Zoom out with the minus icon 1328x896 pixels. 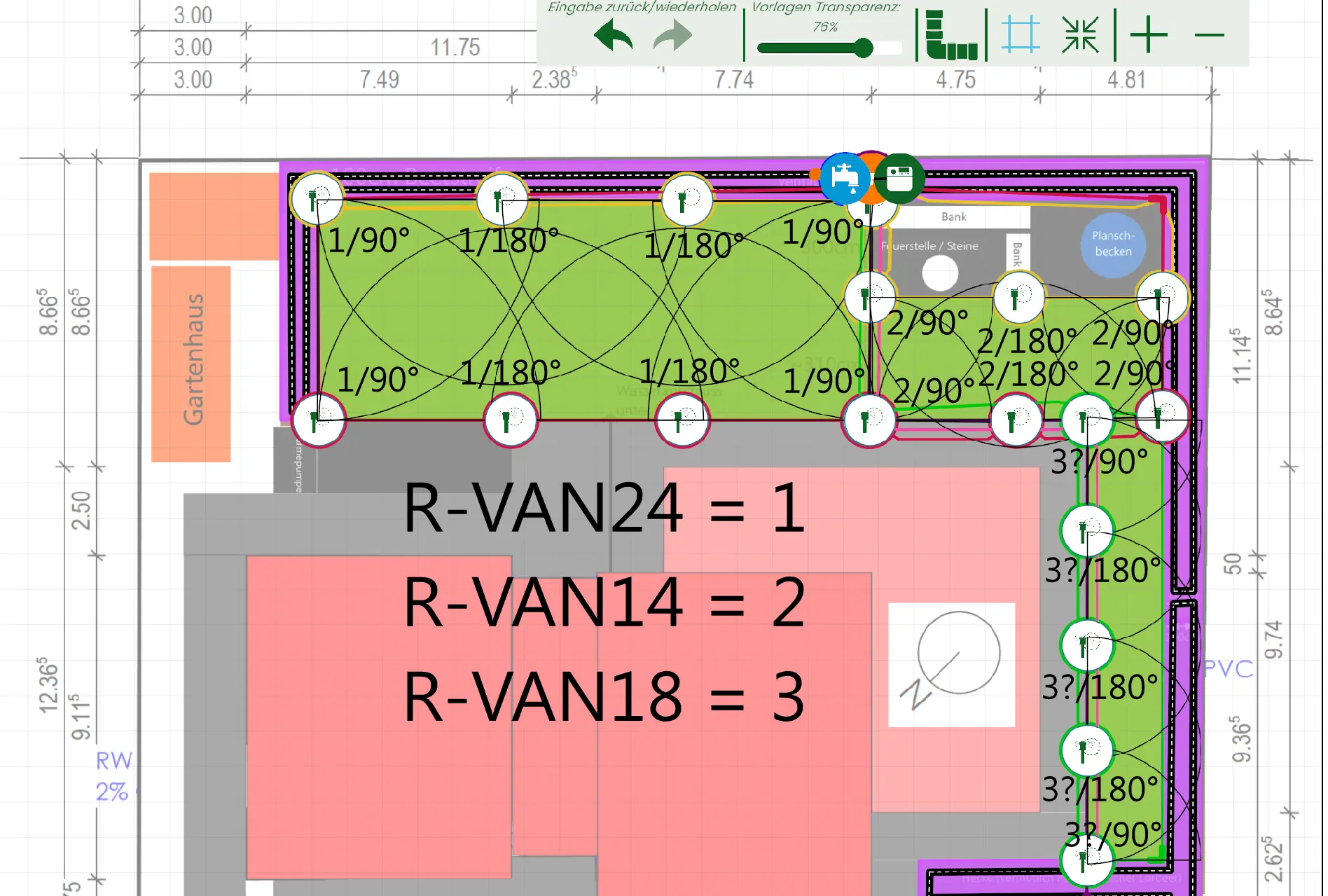pyautogui.click(x=1209, y=35)
